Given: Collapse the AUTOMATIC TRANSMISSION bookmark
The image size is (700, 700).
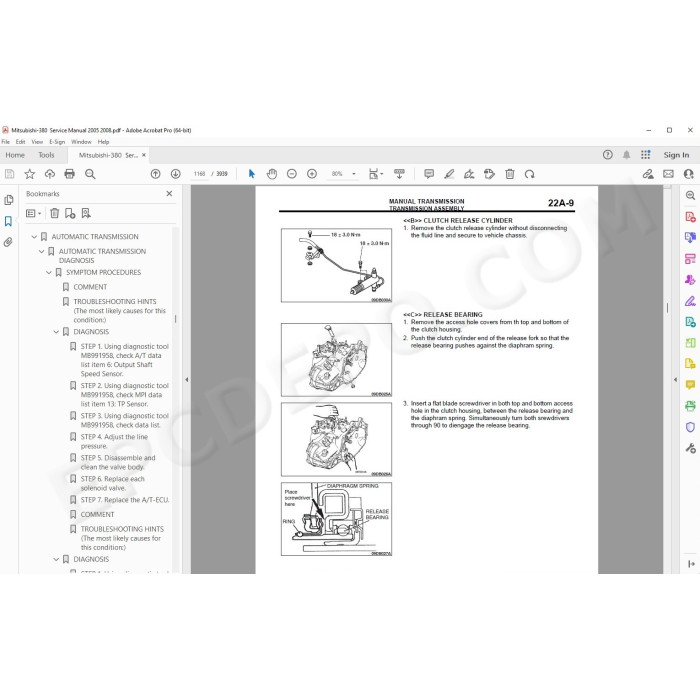Looking at the screenshot, I should (34, 237).
